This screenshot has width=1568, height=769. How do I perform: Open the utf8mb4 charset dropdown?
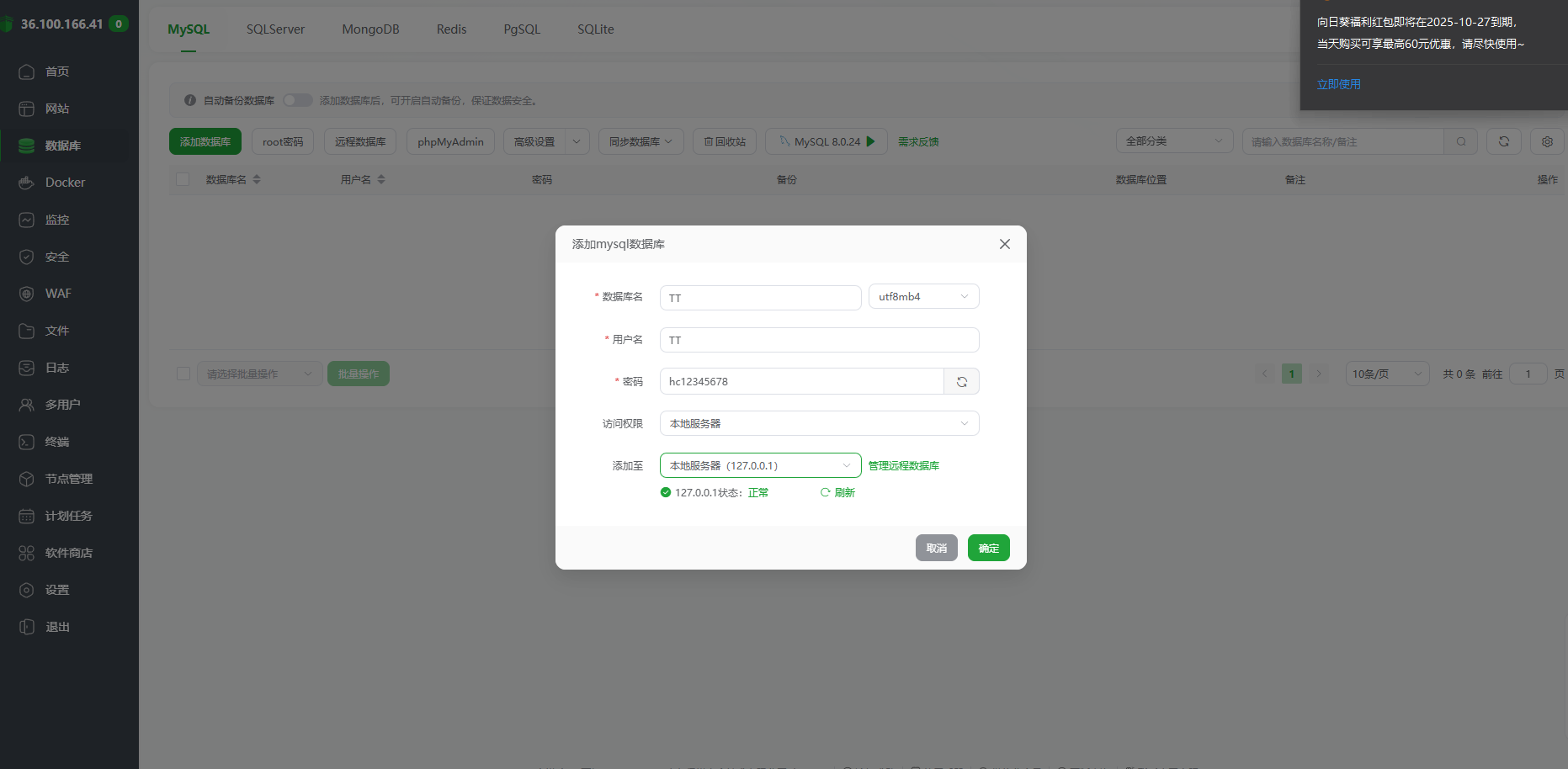tap(923, 296)
